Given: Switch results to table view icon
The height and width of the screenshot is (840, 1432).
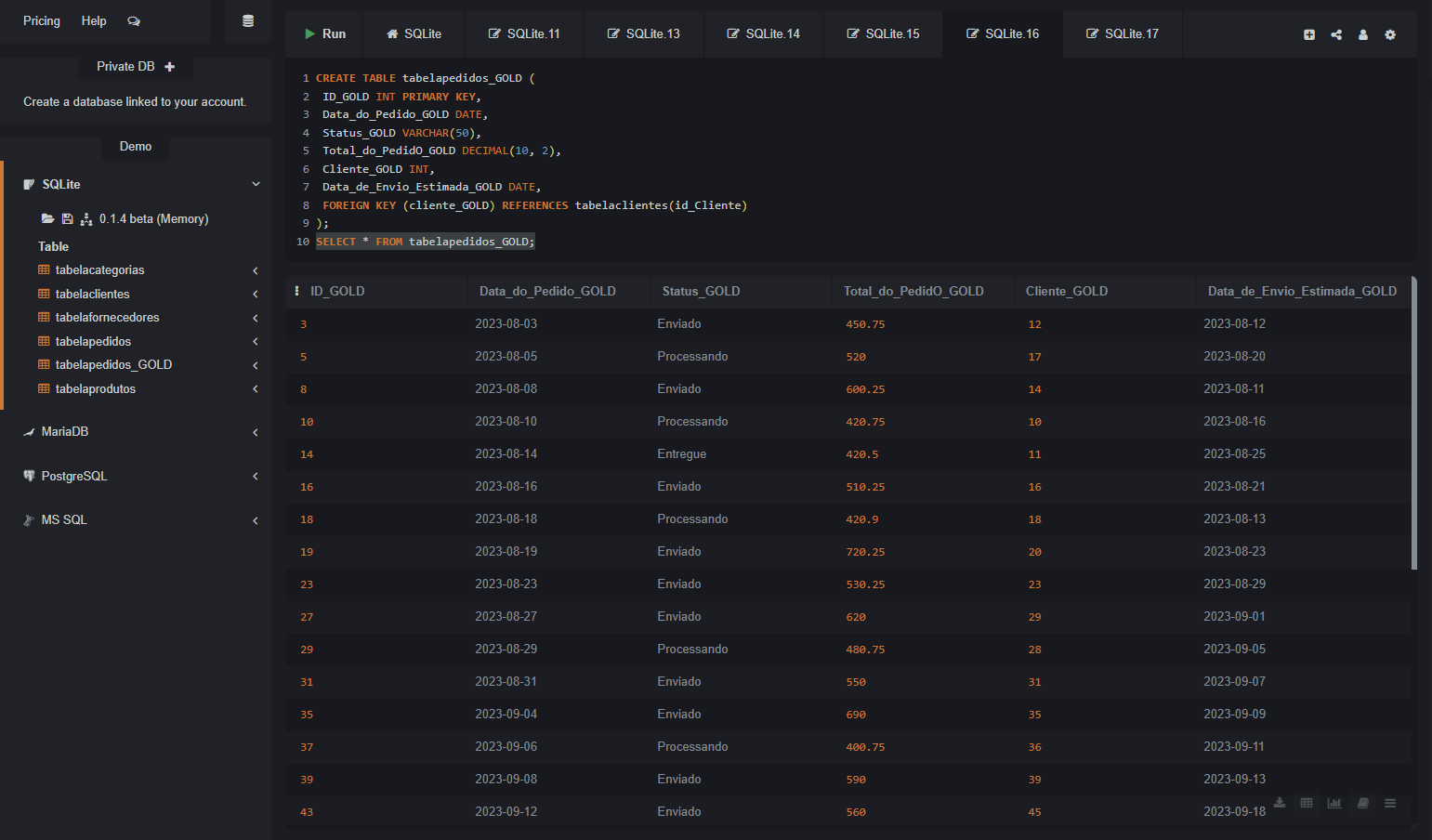Looking at the screenshot, I should (x=1307, y=803).
